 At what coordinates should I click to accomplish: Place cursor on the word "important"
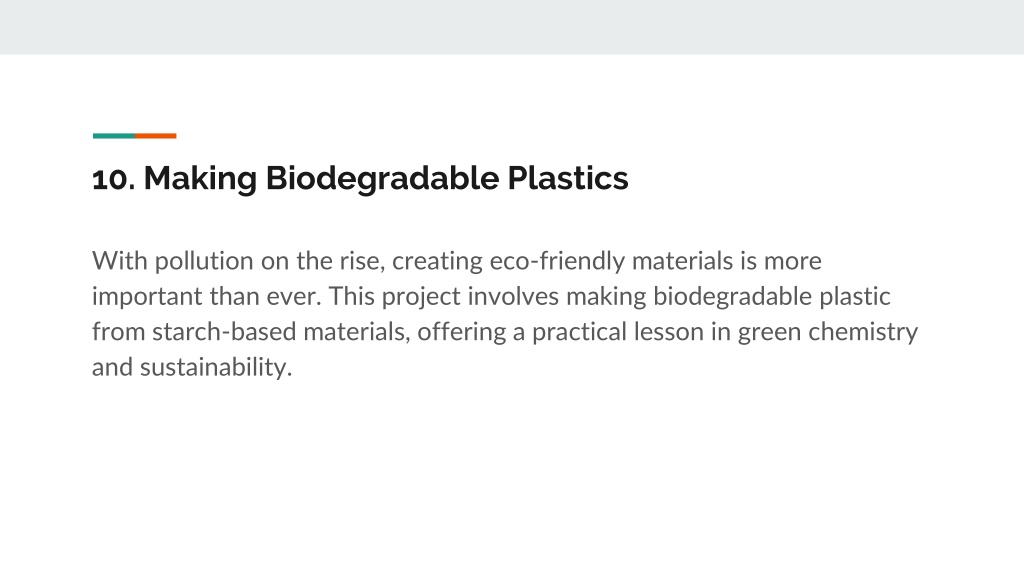pyautogui.click(x=147, y=296)
